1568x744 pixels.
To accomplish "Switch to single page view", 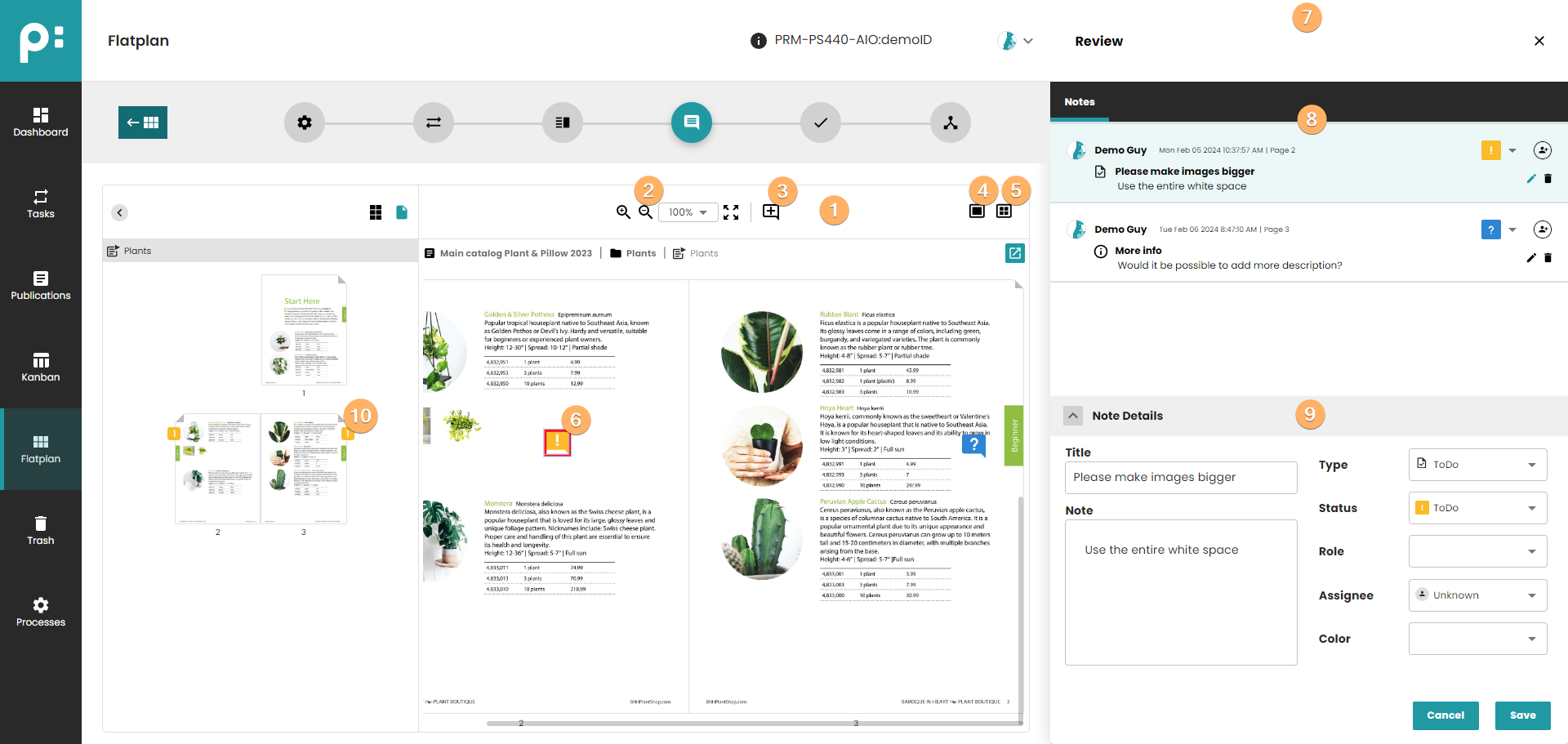I will (977, 212).
